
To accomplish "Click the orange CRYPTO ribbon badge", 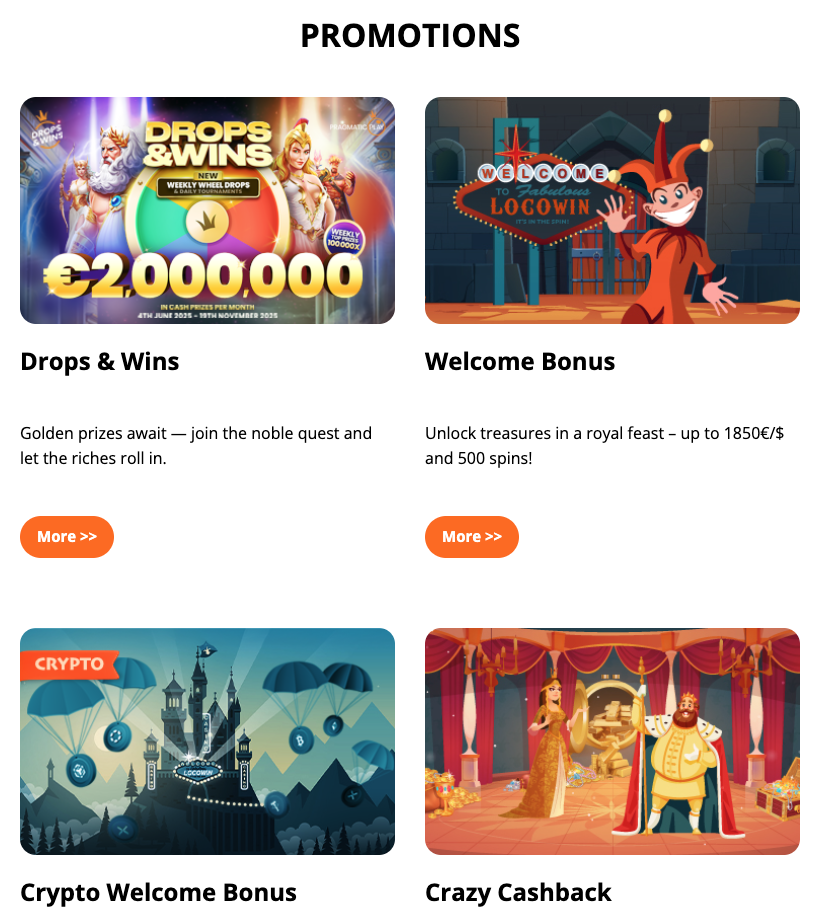I will point(69,665).
